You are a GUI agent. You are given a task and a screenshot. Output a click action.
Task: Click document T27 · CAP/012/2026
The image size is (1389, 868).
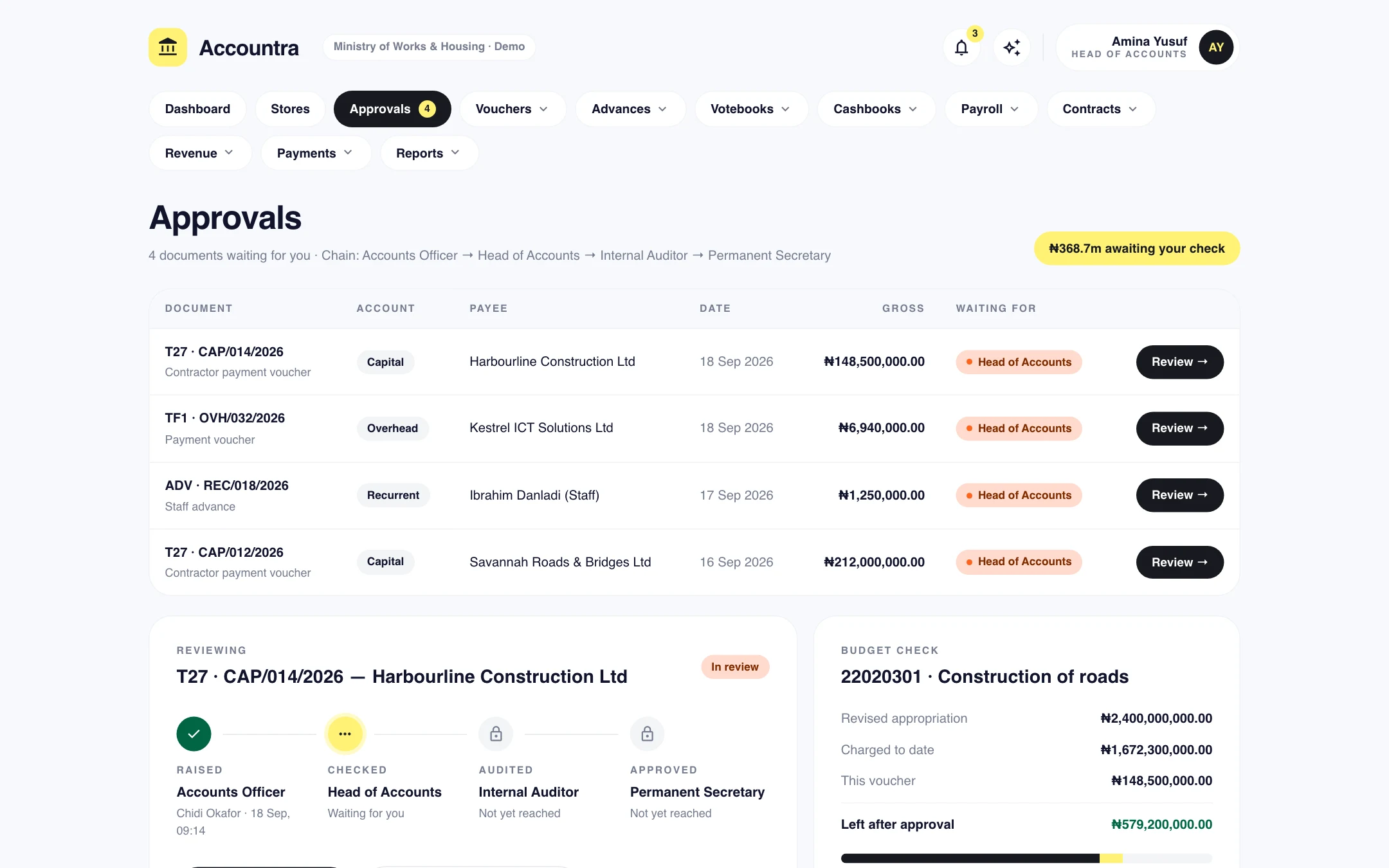[224, 552]
